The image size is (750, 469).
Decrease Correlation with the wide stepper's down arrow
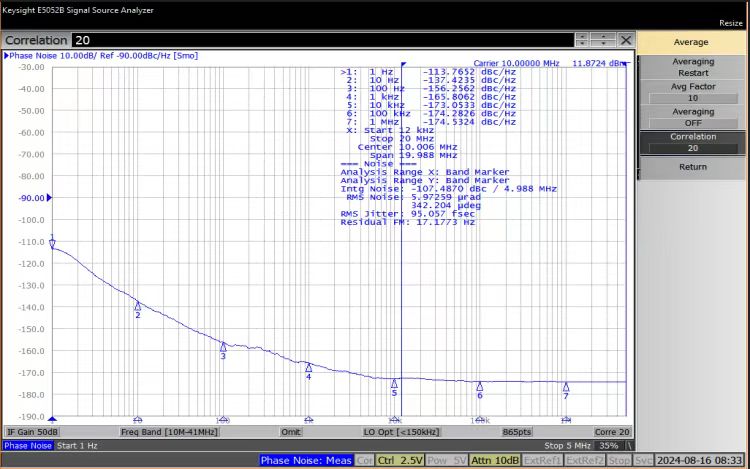click(603, 44)
